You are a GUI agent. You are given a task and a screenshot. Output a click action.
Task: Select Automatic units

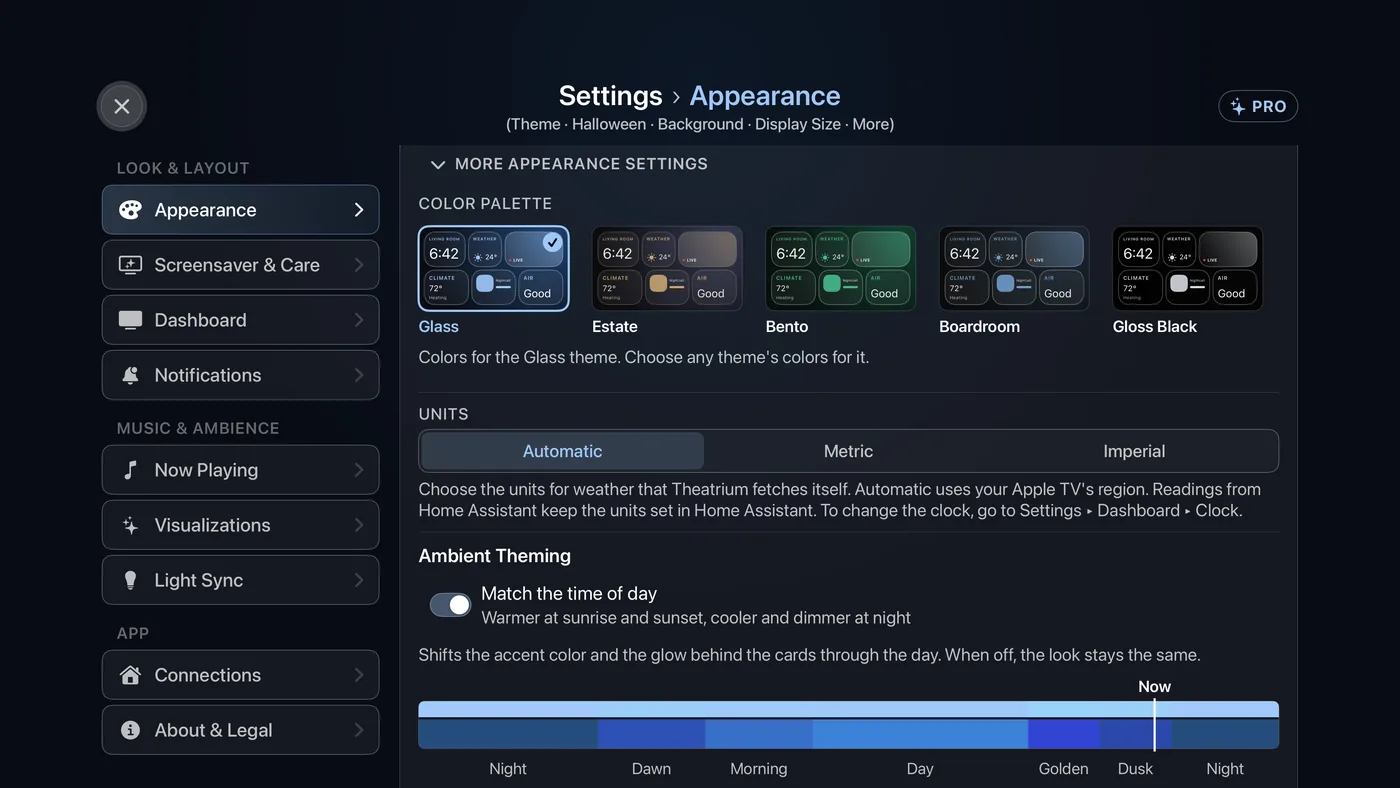pos(562,451)
